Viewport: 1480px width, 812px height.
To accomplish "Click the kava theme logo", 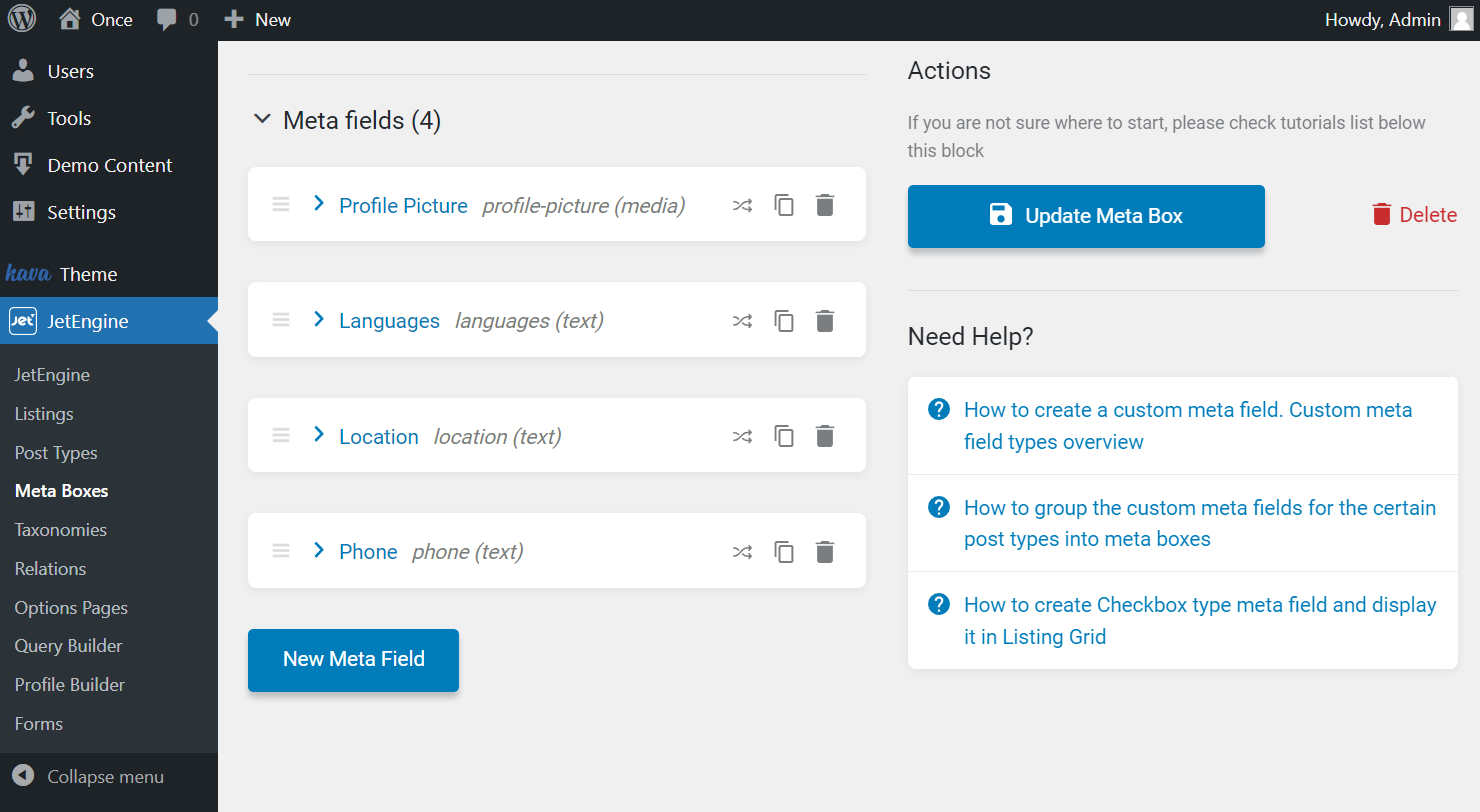I will pos(28,273).
